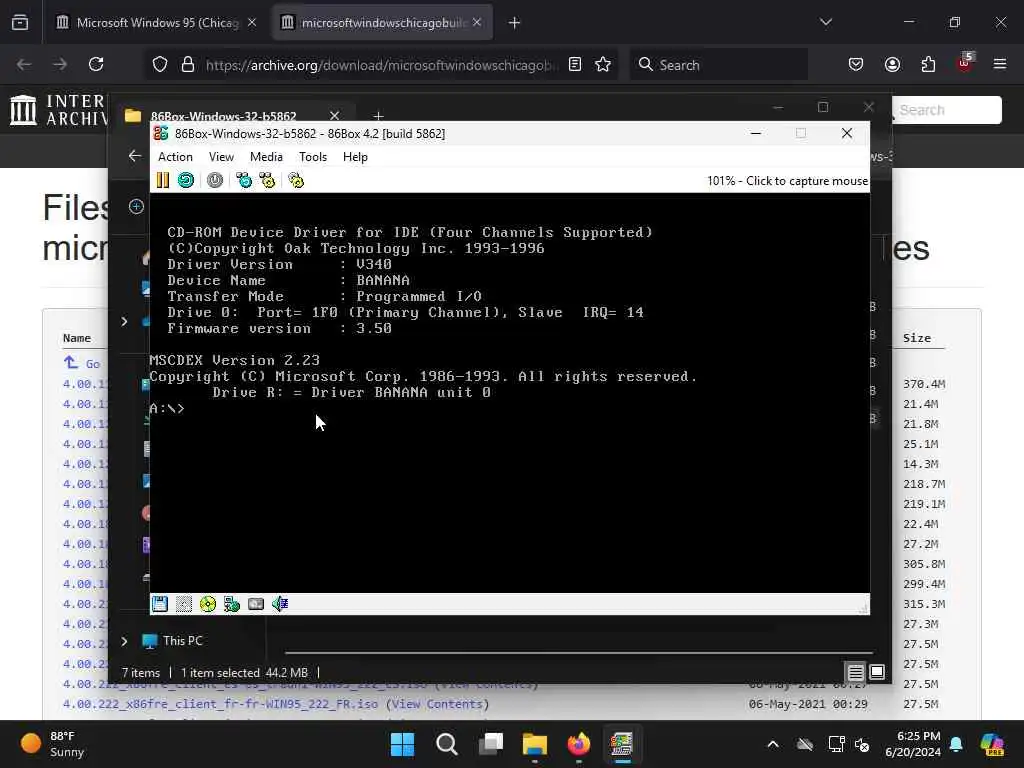Open the View menu in 86Box
1024x768 pixels.
tap(221, 157)
